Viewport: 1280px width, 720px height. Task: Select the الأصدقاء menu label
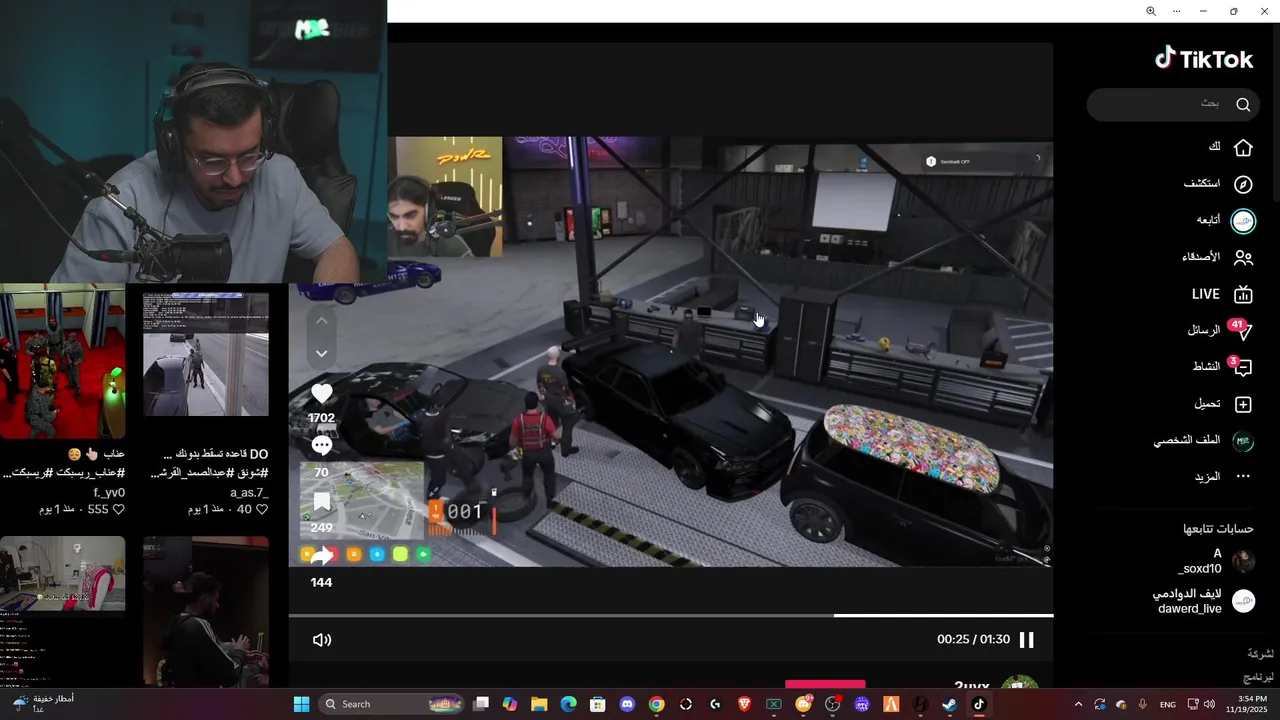1201,257
